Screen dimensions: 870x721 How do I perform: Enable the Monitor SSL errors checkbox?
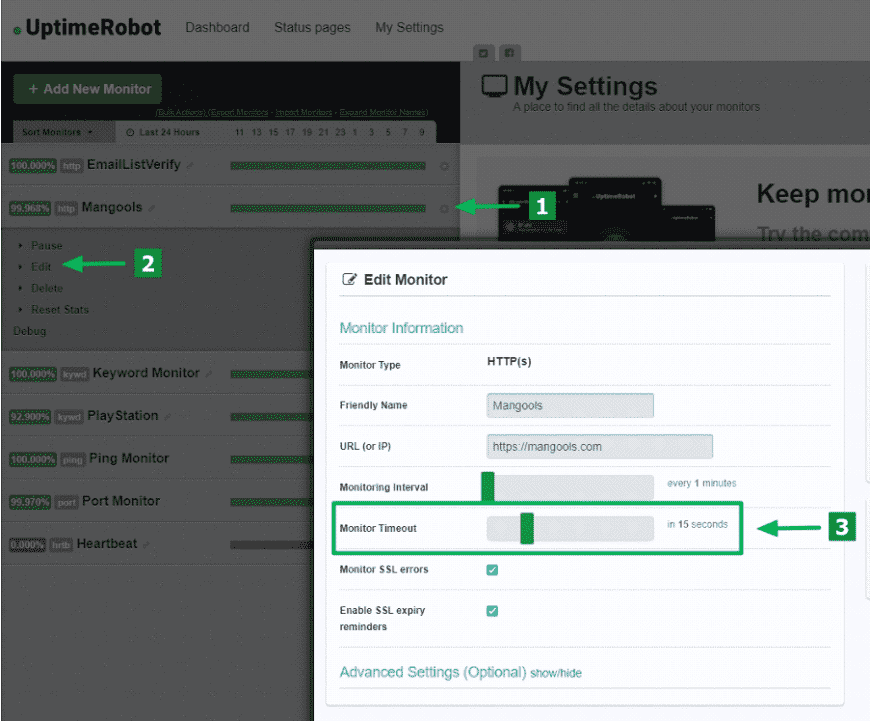492,569
